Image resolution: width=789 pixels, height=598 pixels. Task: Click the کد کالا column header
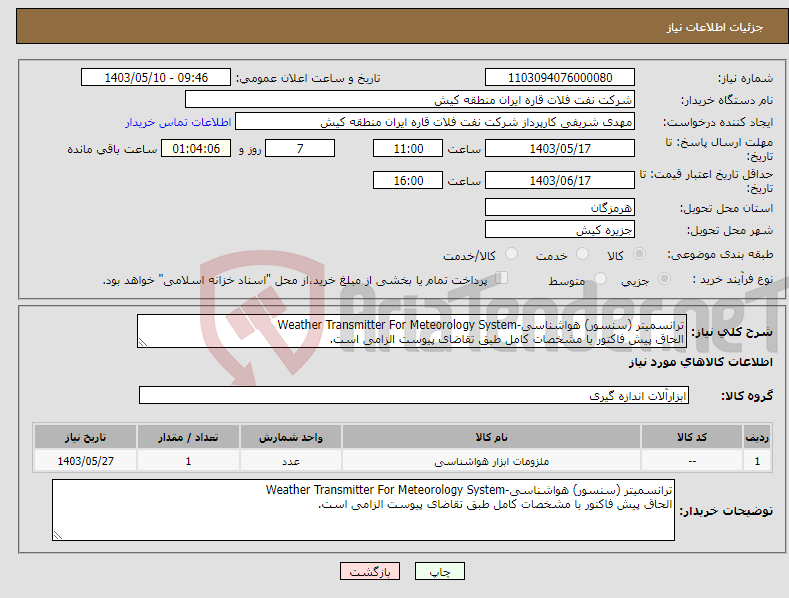click(x=692, y=437)
